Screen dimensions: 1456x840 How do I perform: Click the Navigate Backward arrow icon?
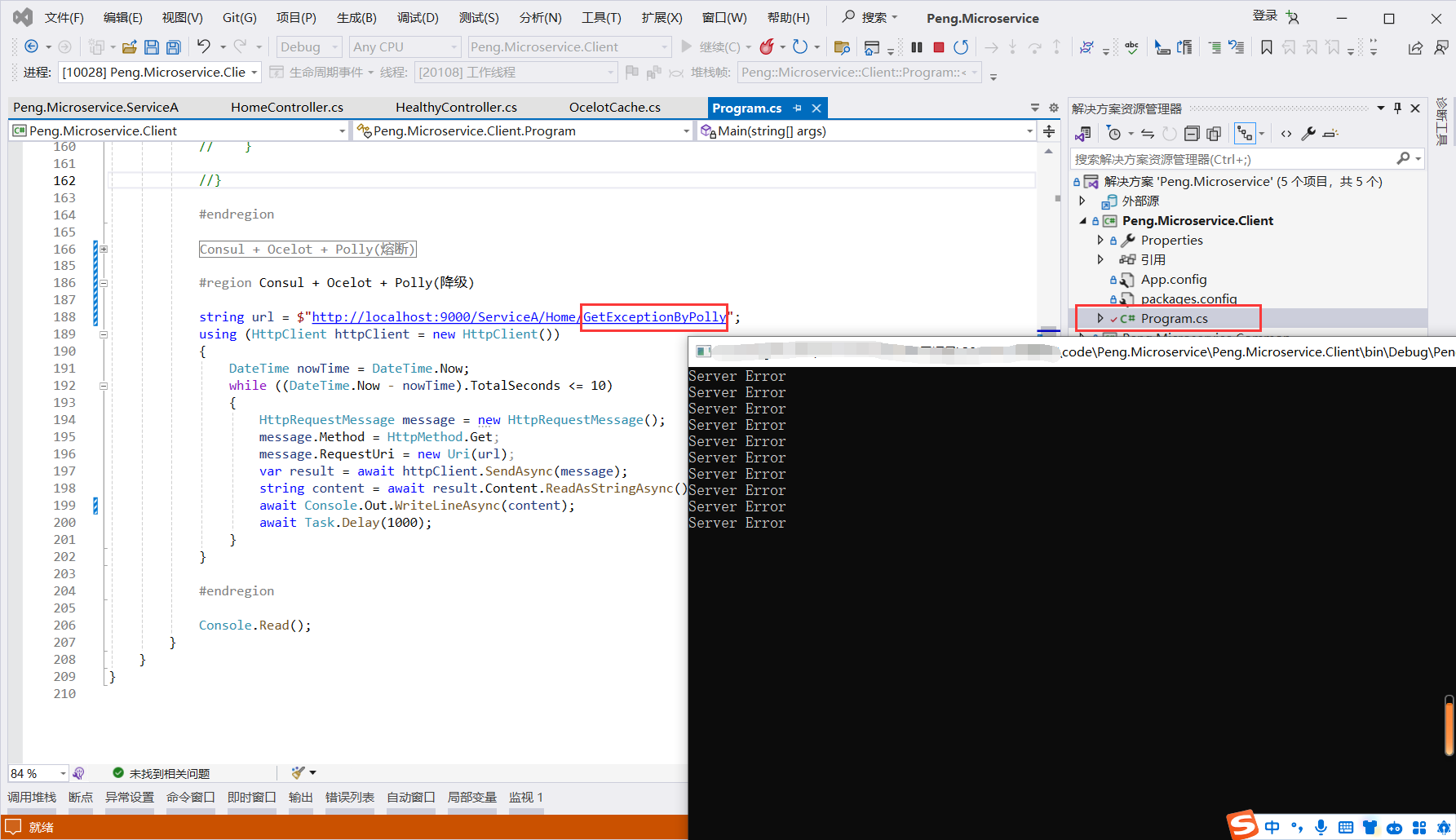(31, 46)
